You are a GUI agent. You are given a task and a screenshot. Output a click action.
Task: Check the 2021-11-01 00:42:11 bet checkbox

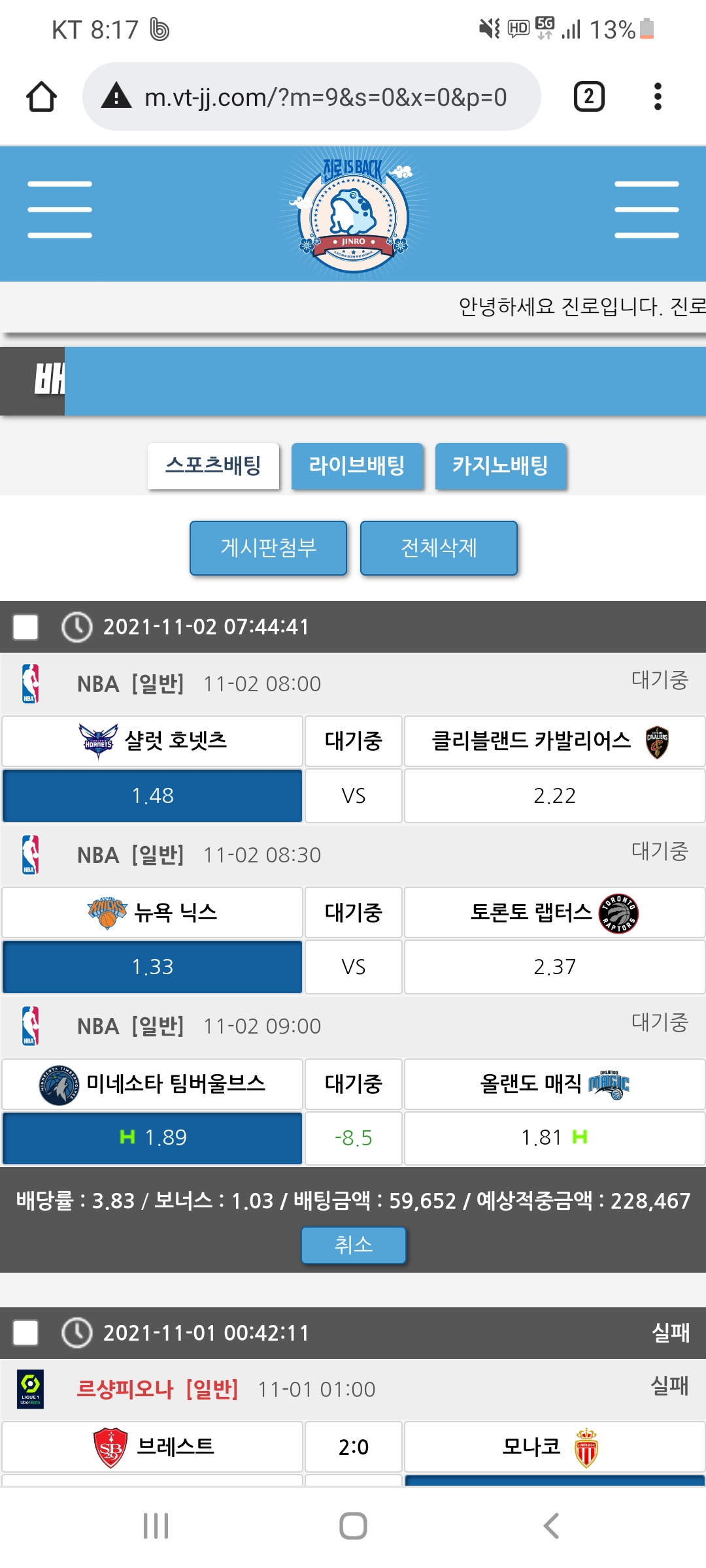pos(25,1333)
